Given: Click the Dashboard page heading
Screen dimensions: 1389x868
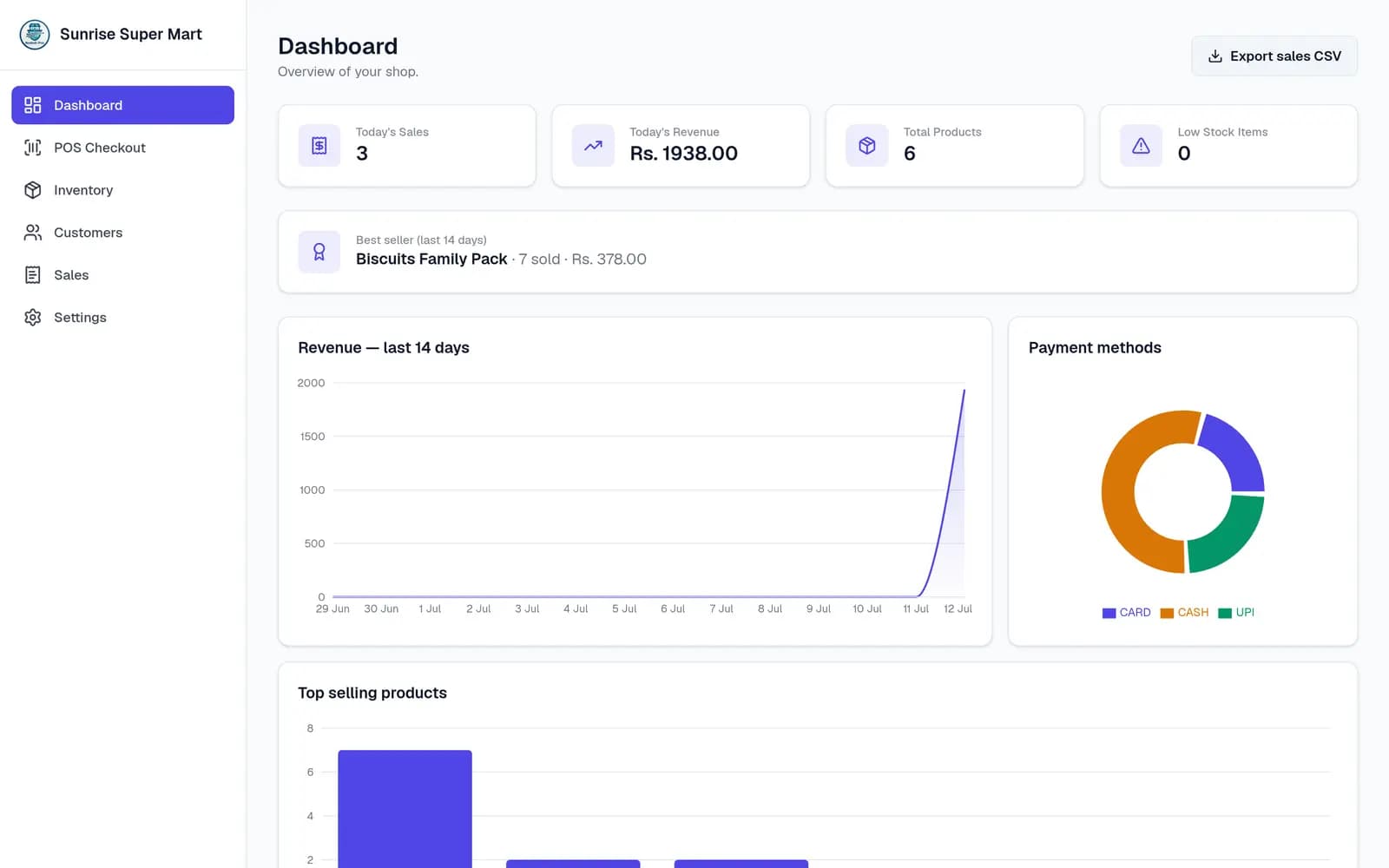Looking at the screenshot, I should pos(338,46).
